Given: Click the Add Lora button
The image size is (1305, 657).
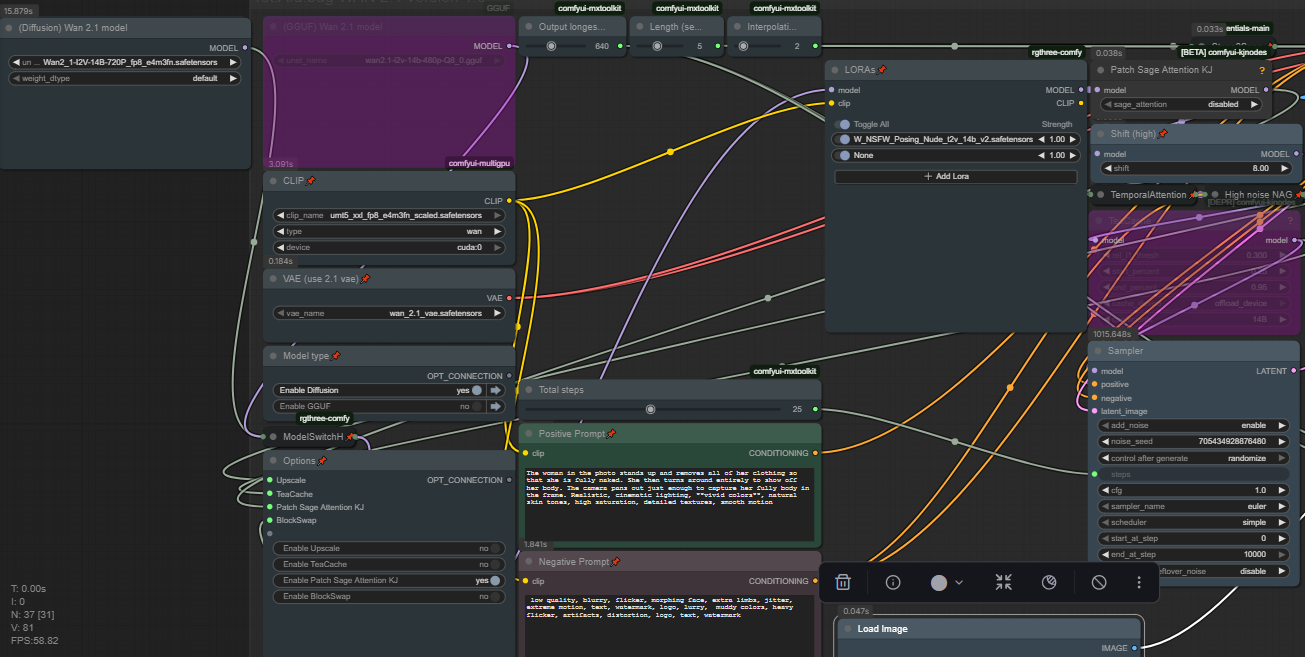Looking at the screenshot, I should 956,176.
